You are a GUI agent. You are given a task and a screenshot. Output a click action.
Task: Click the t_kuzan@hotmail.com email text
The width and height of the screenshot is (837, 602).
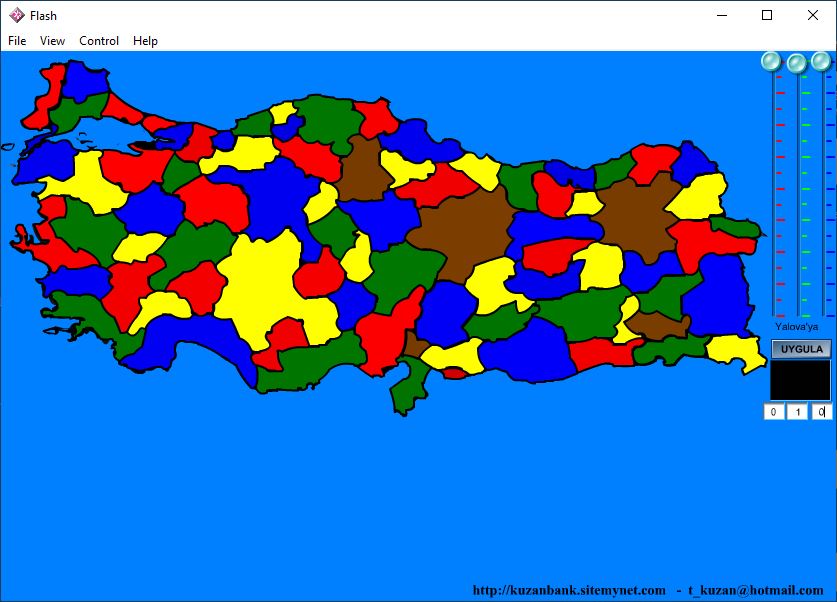pos(755,590)
